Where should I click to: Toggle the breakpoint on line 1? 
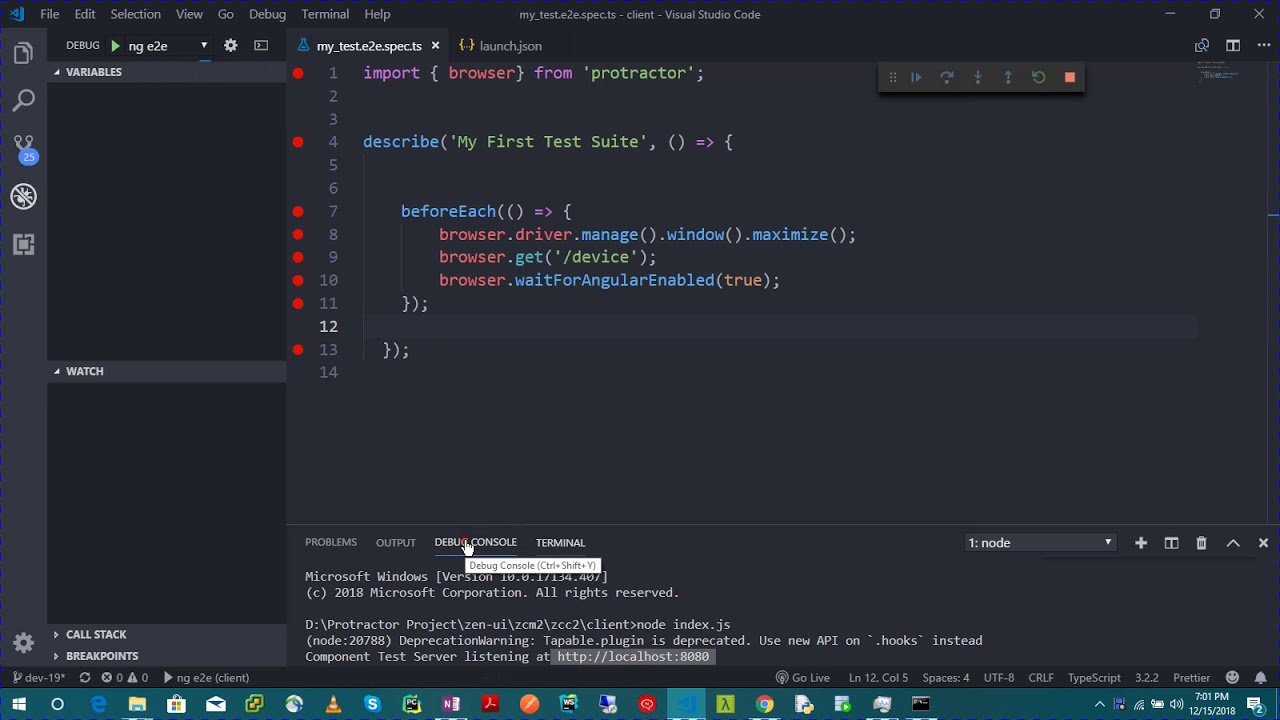(x=298, y=73)
